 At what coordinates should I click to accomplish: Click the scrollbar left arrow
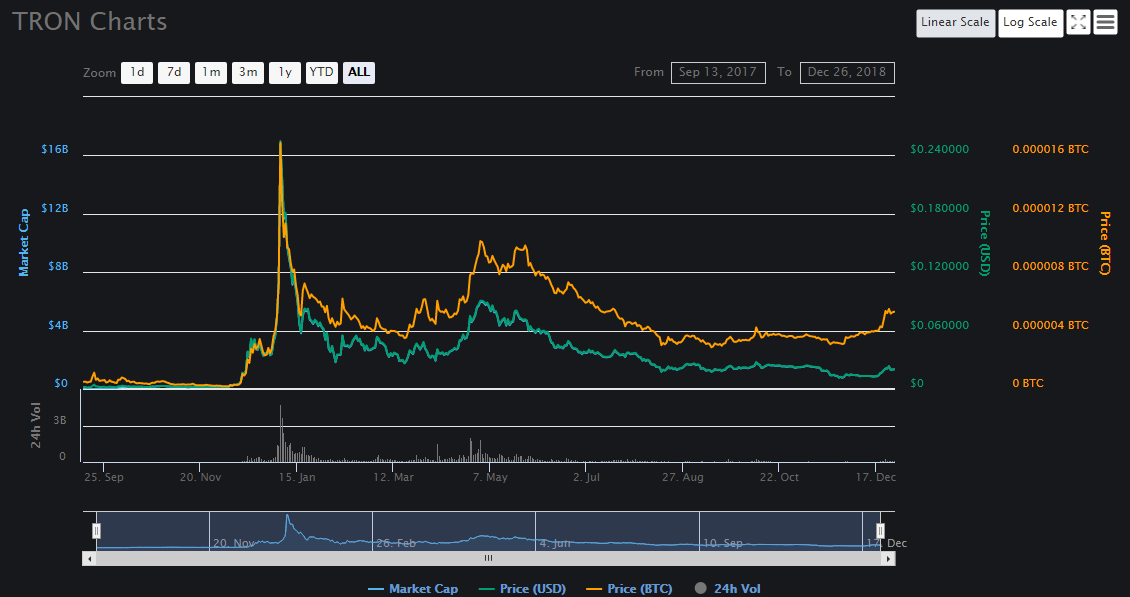[x=89, y=559]
